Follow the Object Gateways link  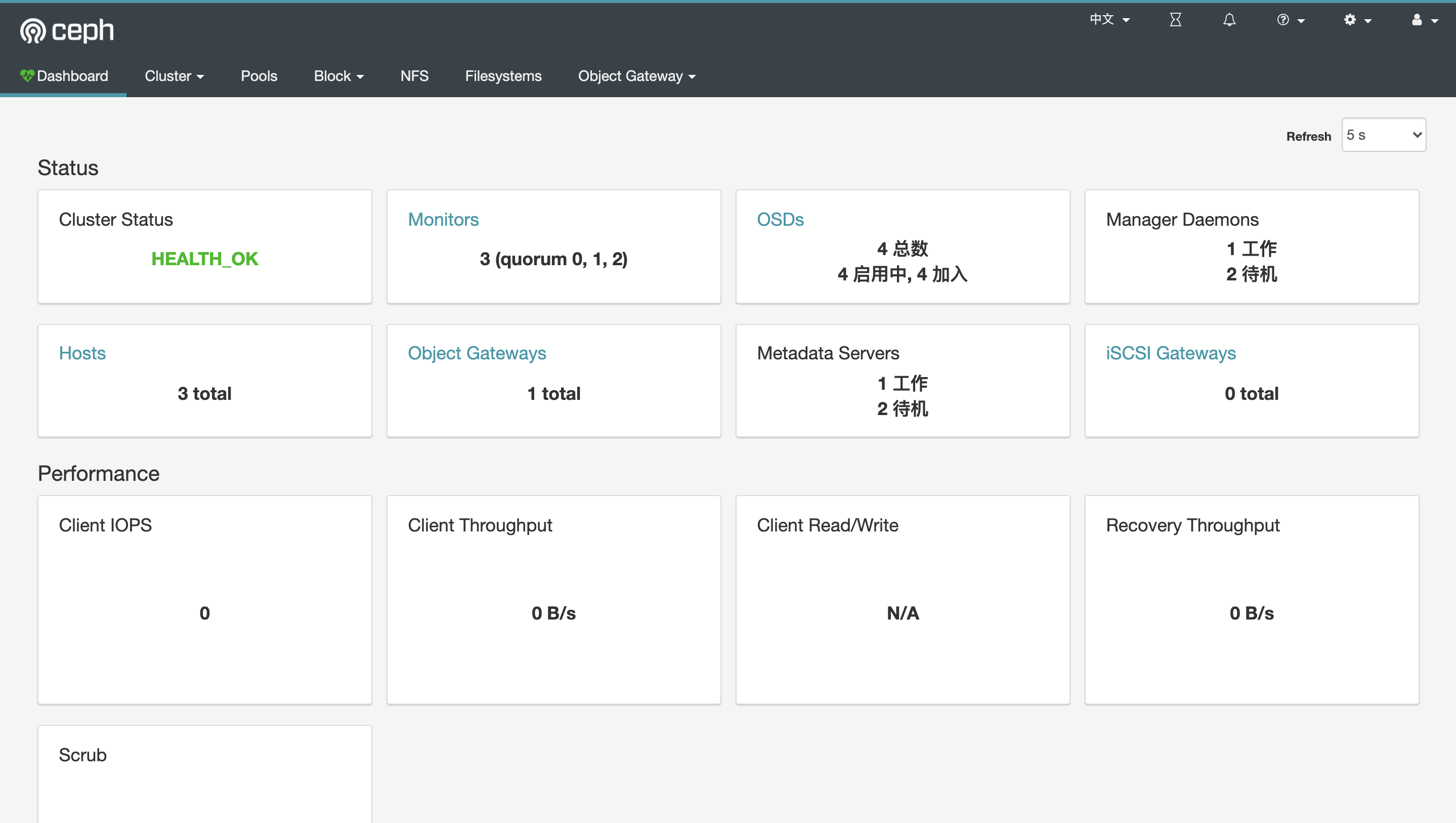(x=477, y=352)
